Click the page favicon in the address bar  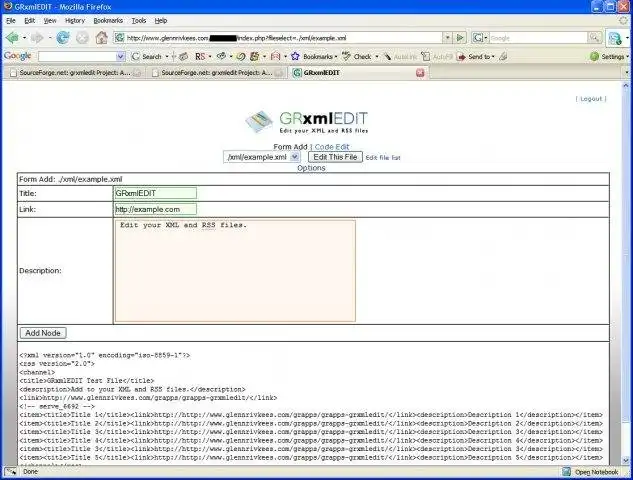click(119, 38)
